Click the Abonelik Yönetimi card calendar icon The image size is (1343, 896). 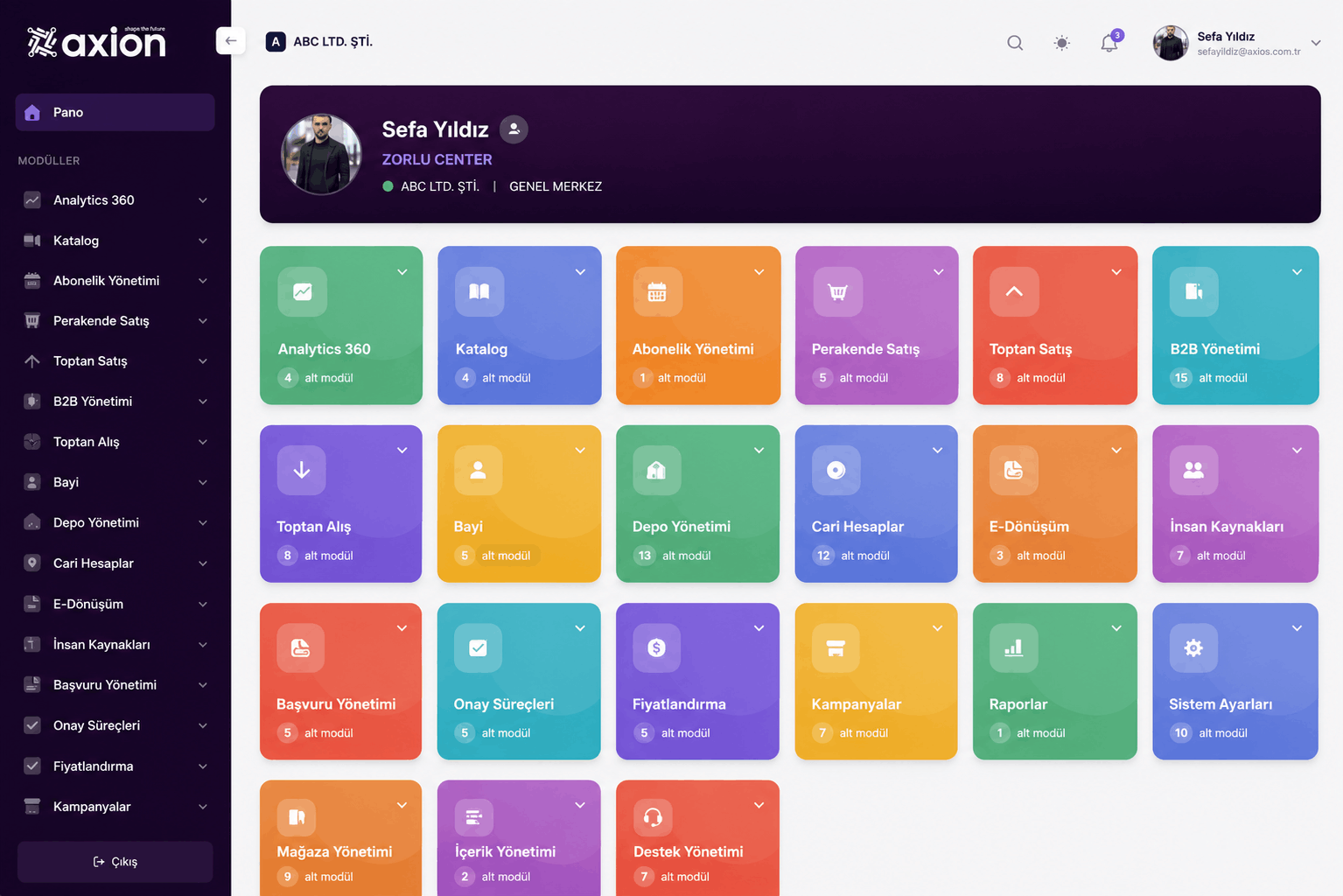657,291
